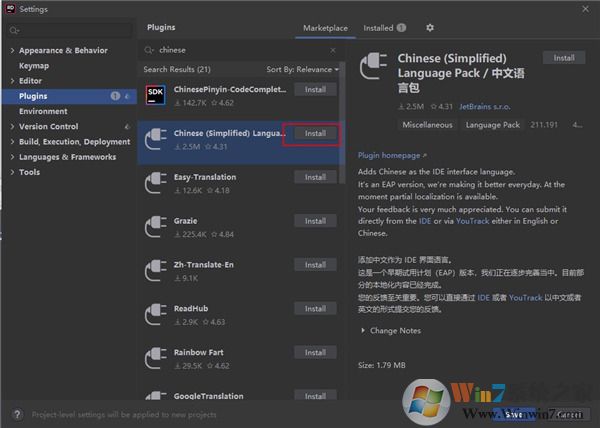Clear the chinese search text
Viewport: 600px width, 428px height.
click(333, 50)
